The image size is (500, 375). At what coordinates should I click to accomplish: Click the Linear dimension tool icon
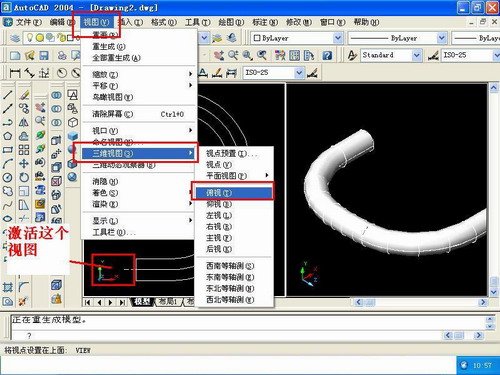tap(15, 73)
